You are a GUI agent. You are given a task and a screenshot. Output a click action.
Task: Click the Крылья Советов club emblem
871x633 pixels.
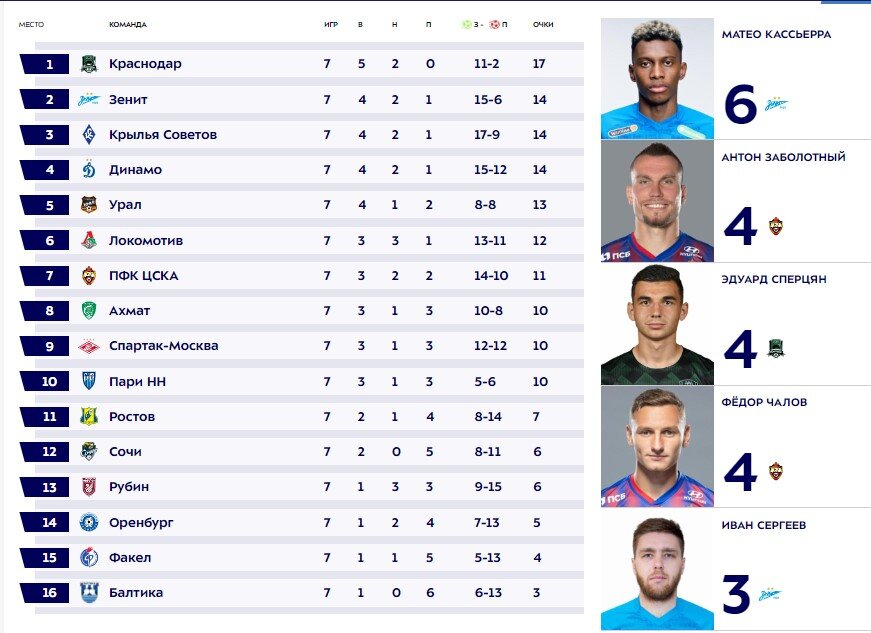click(89, 134)
